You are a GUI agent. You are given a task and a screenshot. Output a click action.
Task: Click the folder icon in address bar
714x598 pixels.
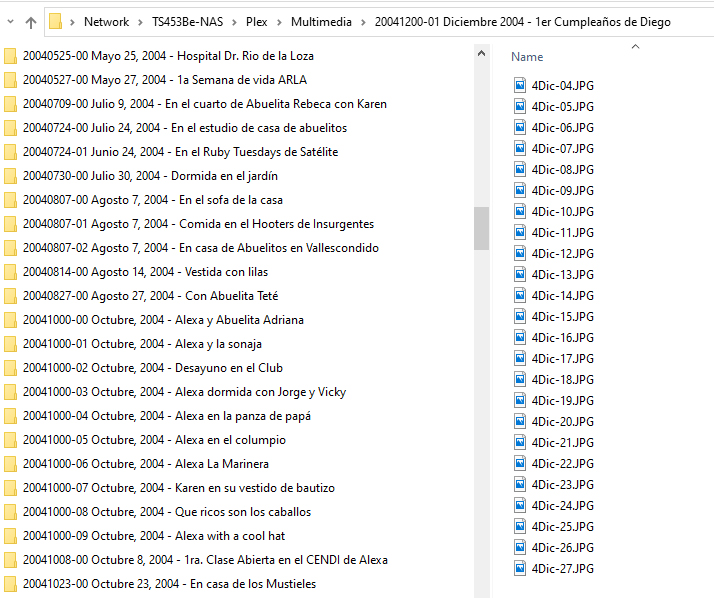click(x=55, y=21)
